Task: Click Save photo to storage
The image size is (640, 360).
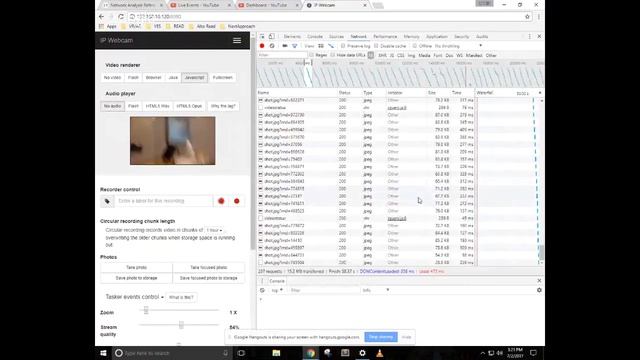Action: (x=136, y=278)
